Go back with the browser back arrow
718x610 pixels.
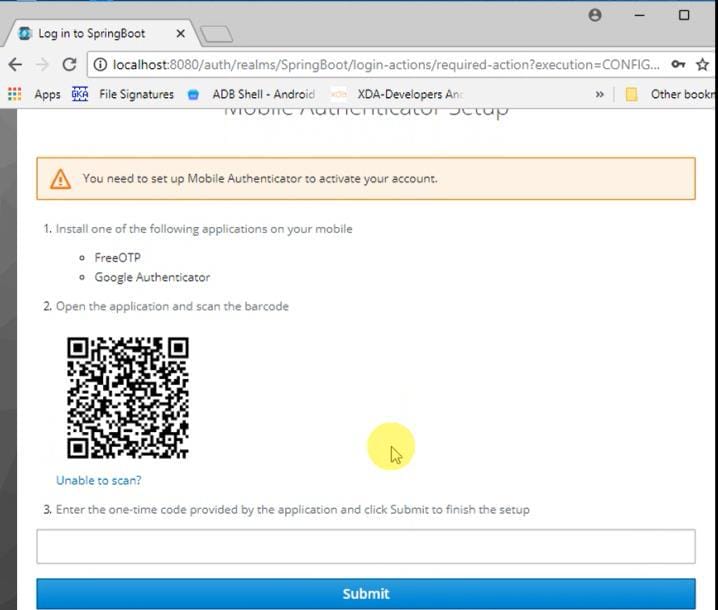pos(15,65)
